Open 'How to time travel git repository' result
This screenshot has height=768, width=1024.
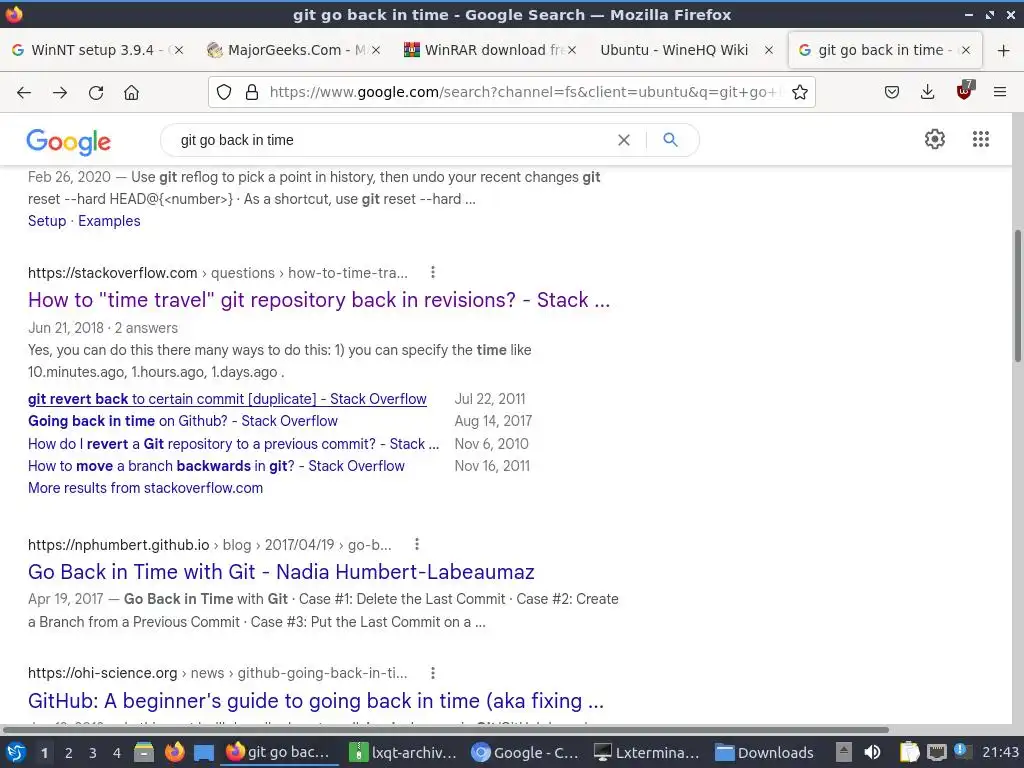(319, 300)
